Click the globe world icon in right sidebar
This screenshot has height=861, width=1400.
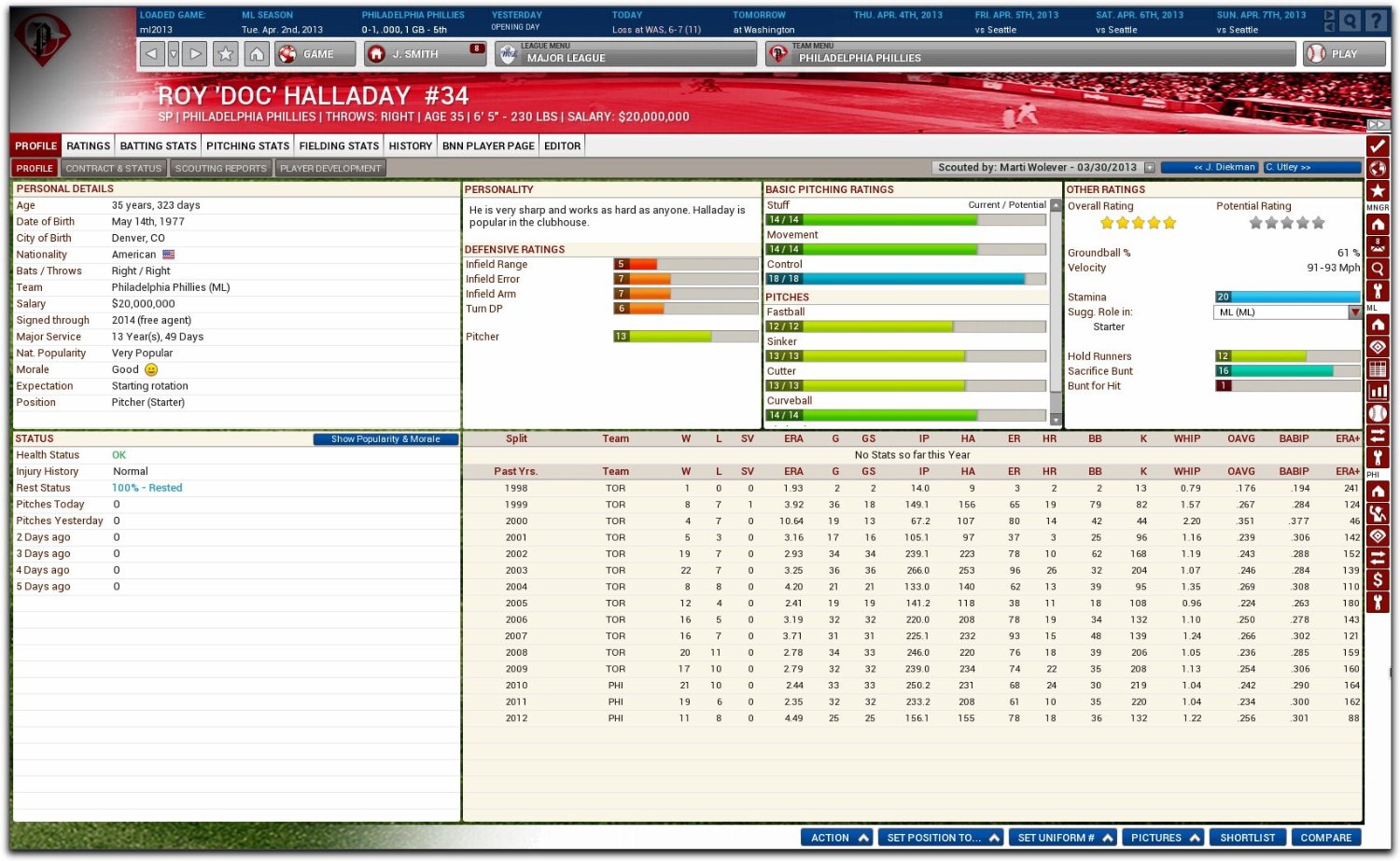click(1379, 169)
